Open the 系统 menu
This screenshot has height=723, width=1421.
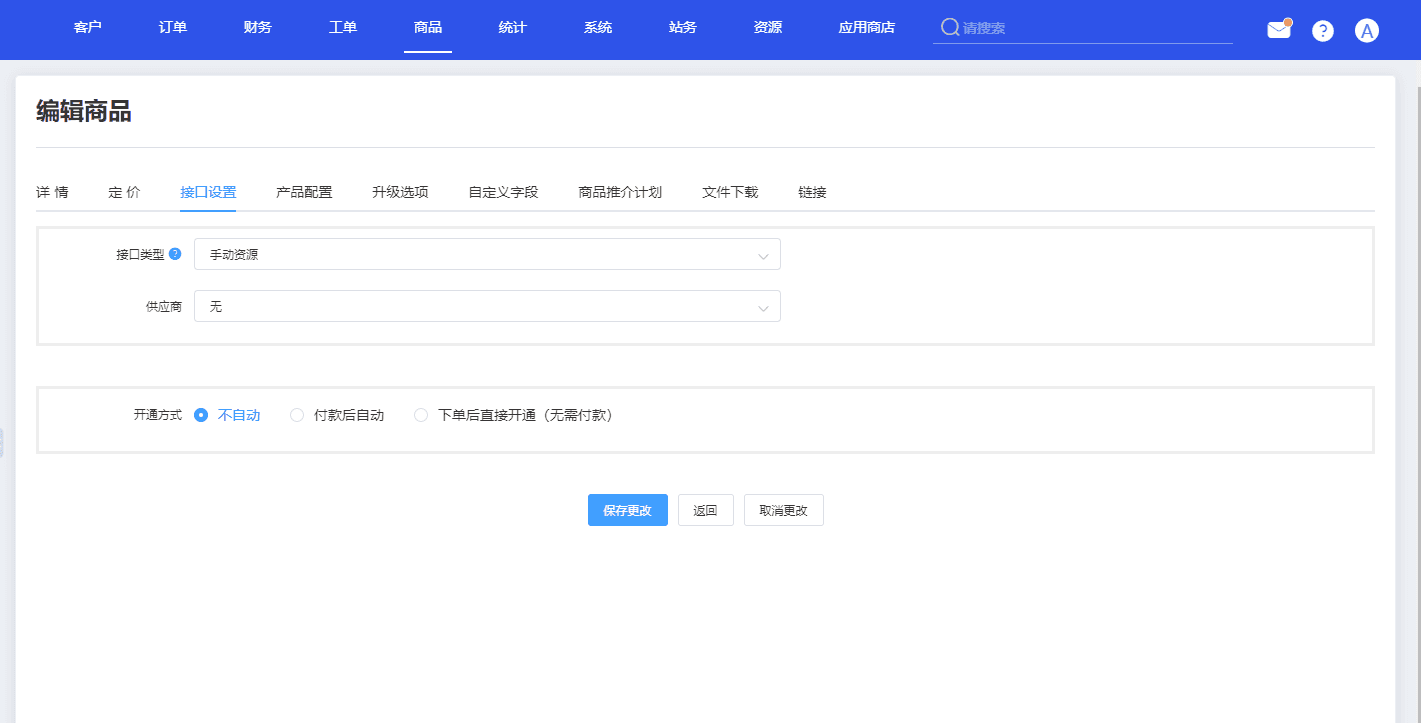coord(598,28)
